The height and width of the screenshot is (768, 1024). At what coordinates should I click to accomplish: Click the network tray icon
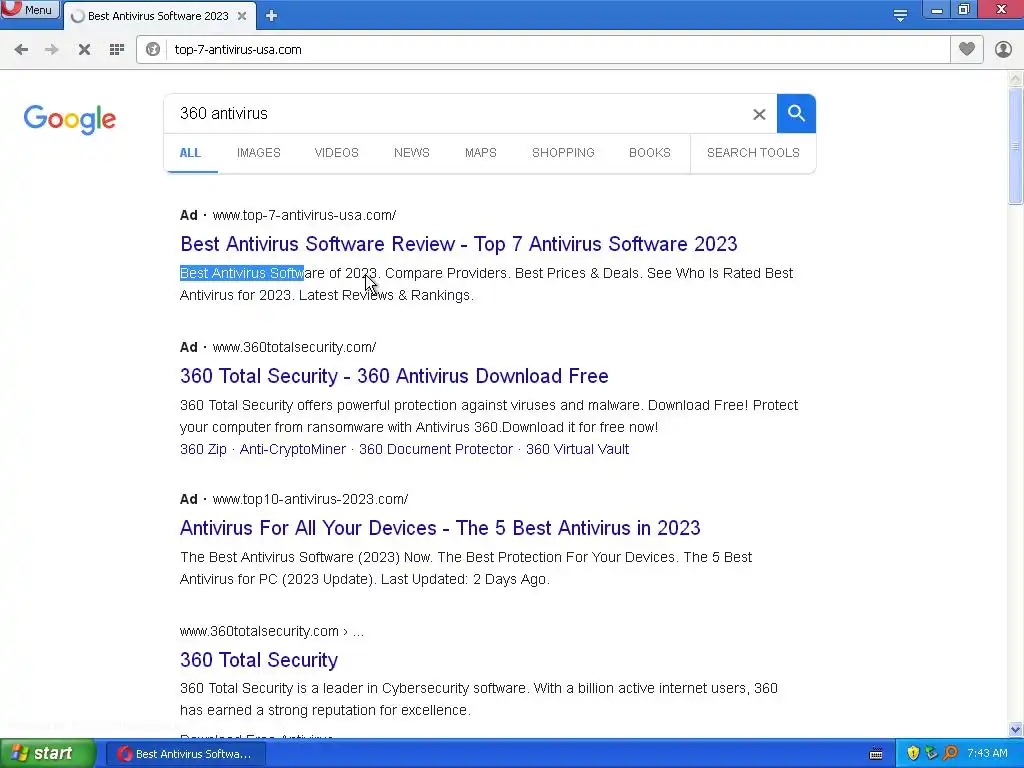pos(931,754)
